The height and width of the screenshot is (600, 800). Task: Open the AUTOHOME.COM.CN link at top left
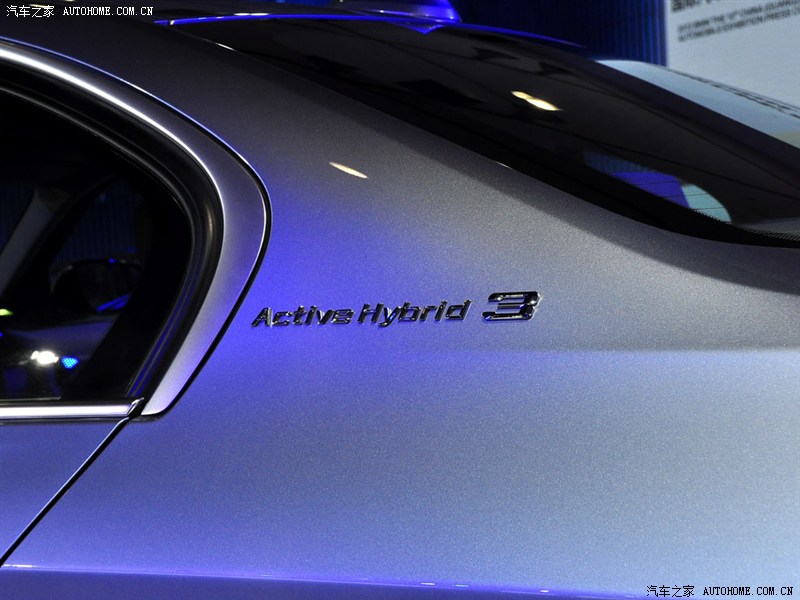click(x=108, y=11)
